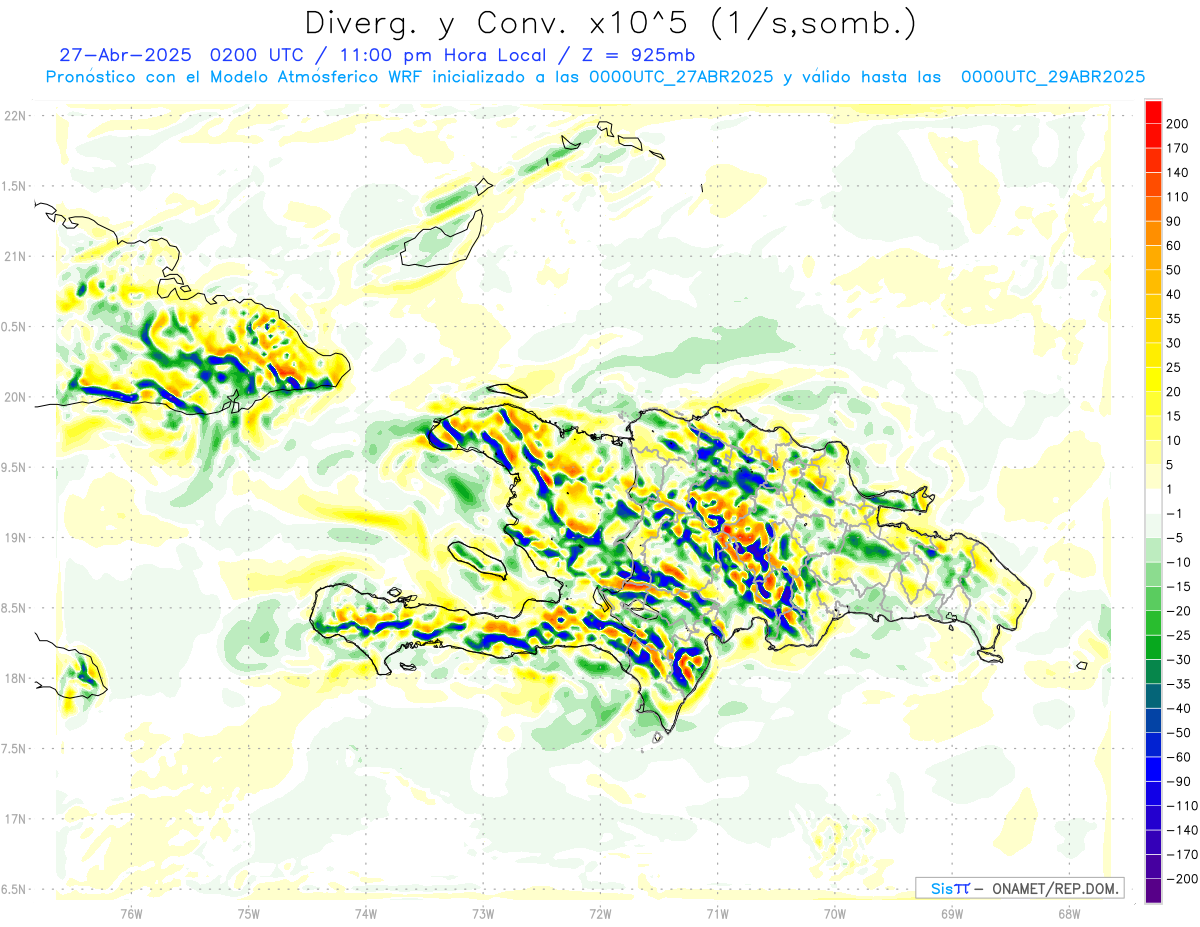Click the '68W' longitude label
Viewport: 1200px width, 927px height.
point(1069,914)
